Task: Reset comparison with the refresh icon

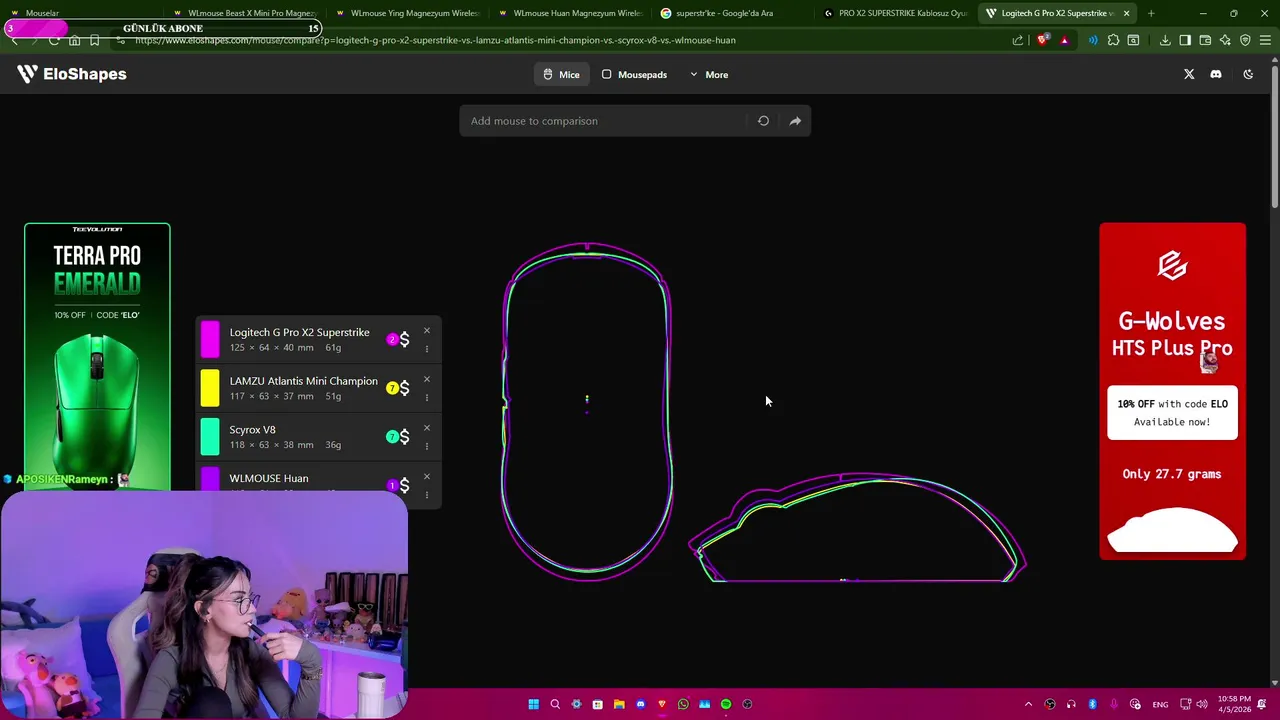Action: (x=763, y=121)
